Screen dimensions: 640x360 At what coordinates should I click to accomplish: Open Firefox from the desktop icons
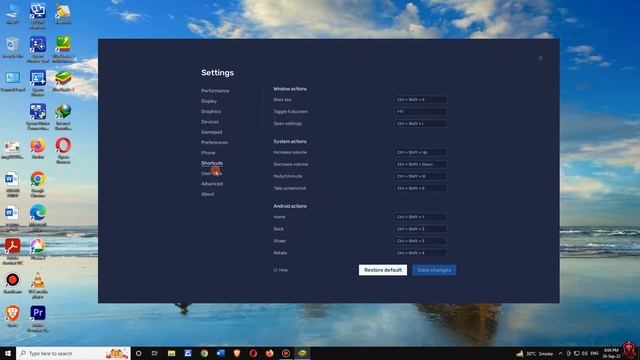click(x=38, y=149)
